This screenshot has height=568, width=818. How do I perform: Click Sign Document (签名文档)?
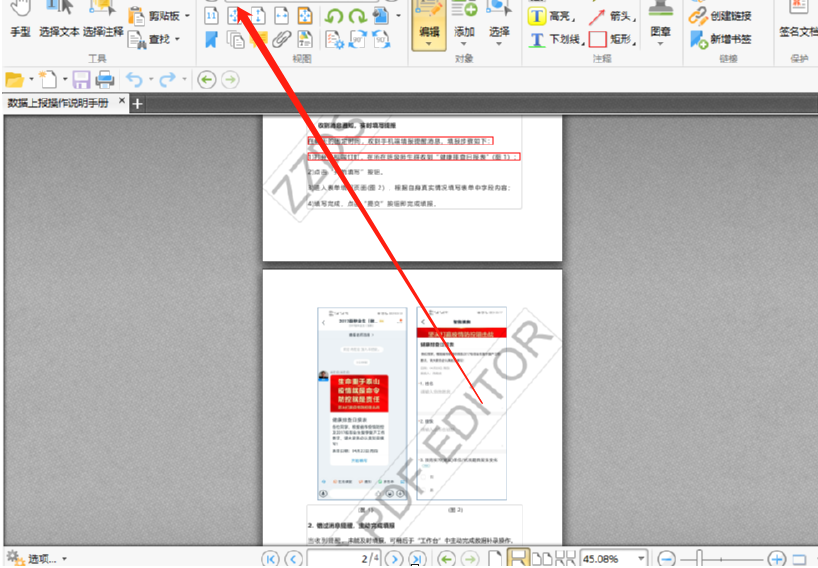pyautogui.click(x=798, y=21)
